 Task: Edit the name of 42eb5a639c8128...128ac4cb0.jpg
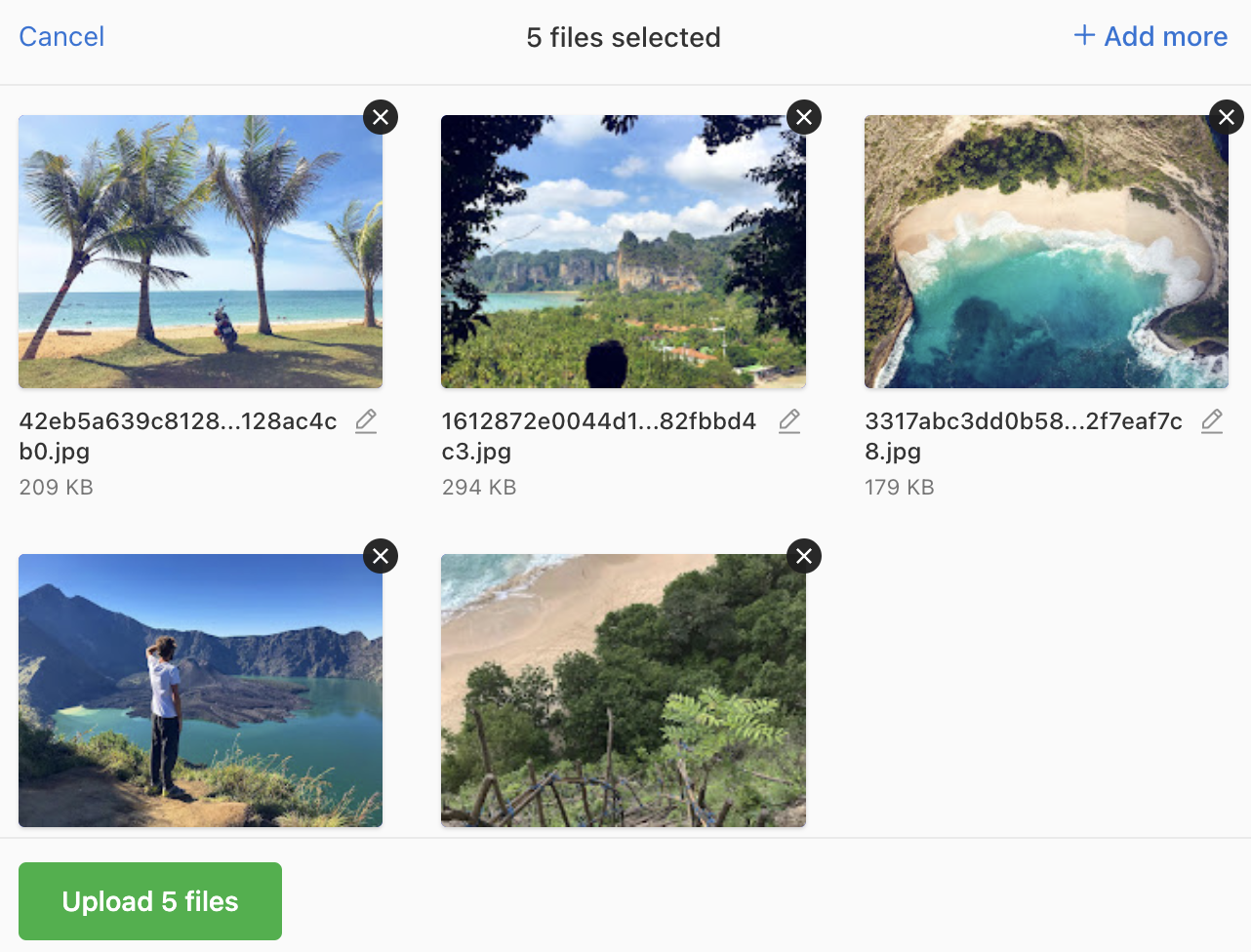[366, 421]
